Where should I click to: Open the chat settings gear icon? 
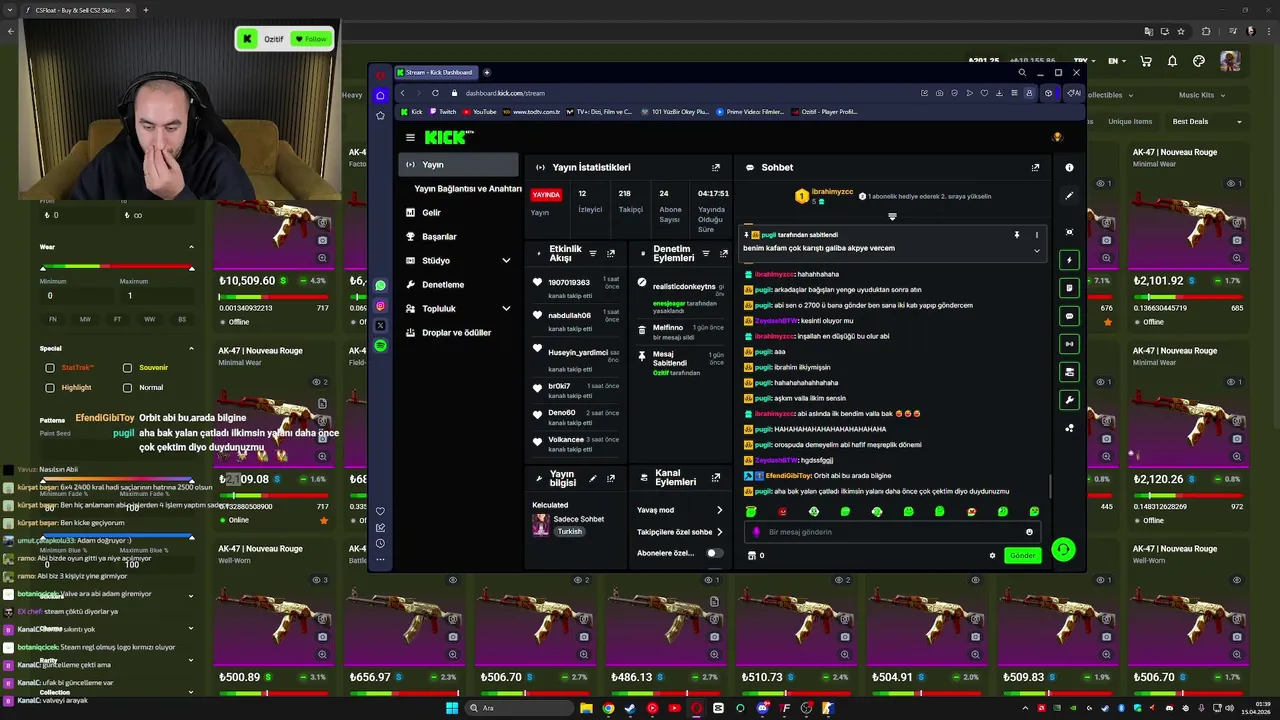click(x=992, y=556)
